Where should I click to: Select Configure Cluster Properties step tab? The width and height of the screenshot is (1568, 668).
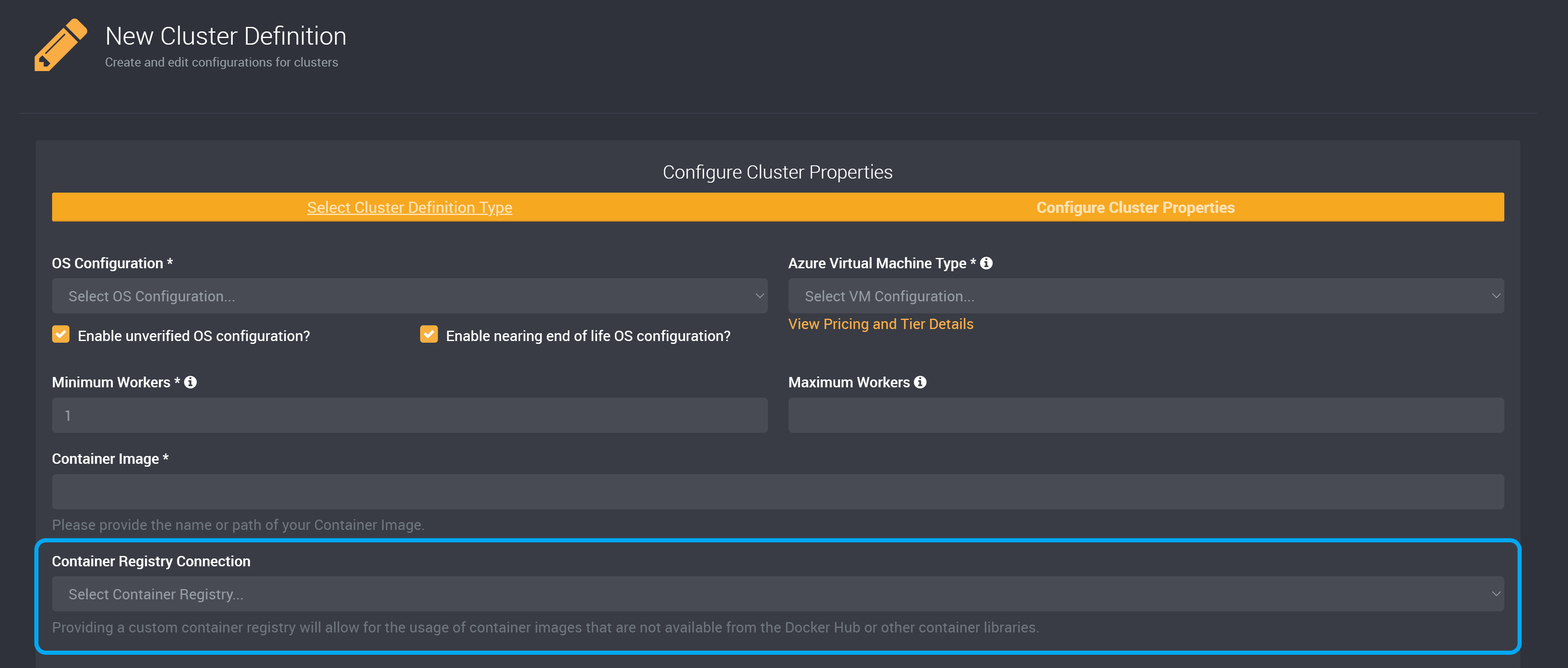[1136, 208]
